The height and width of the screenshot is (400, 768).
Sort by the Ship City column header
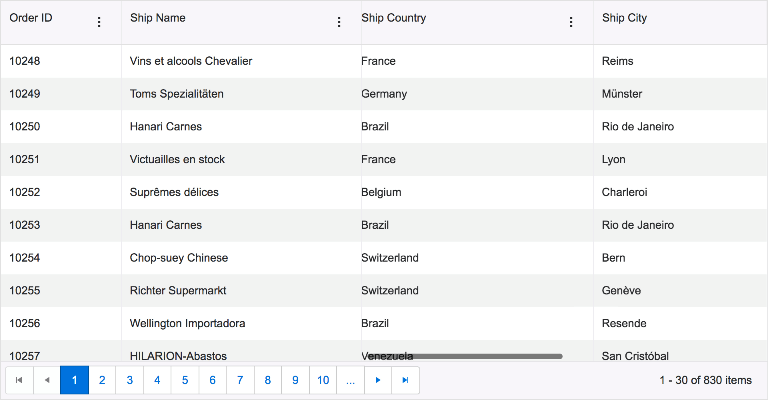point(624,18)
